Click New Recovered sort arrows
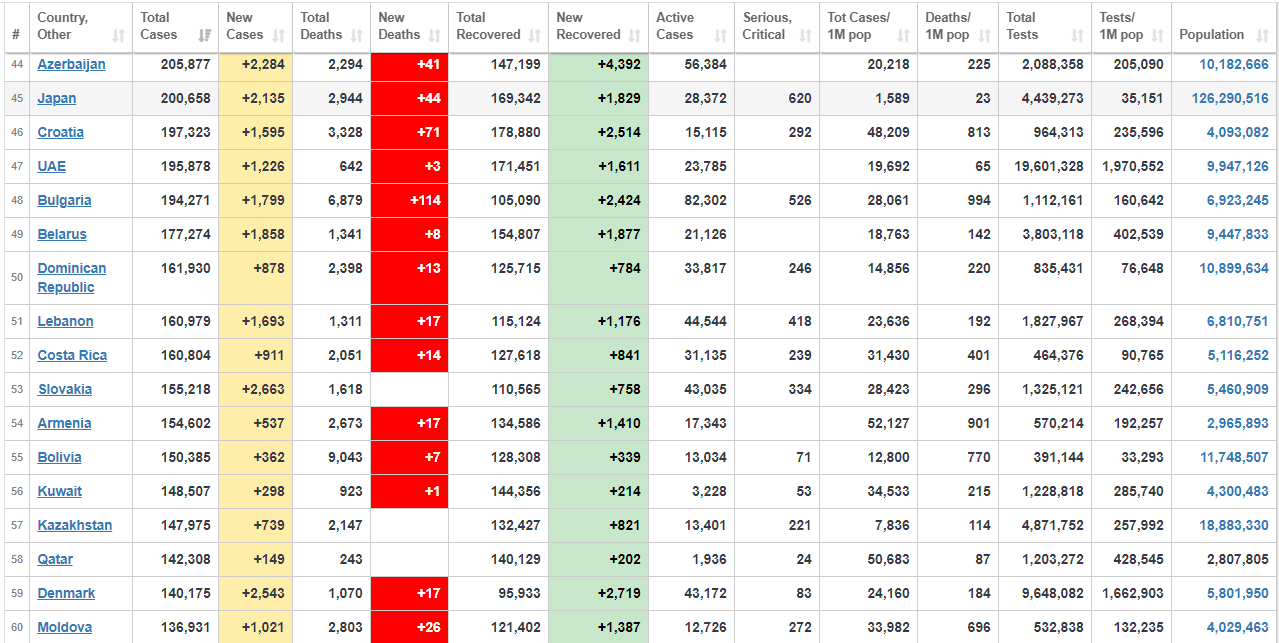1279x643 pixels. tap(635, 35)
